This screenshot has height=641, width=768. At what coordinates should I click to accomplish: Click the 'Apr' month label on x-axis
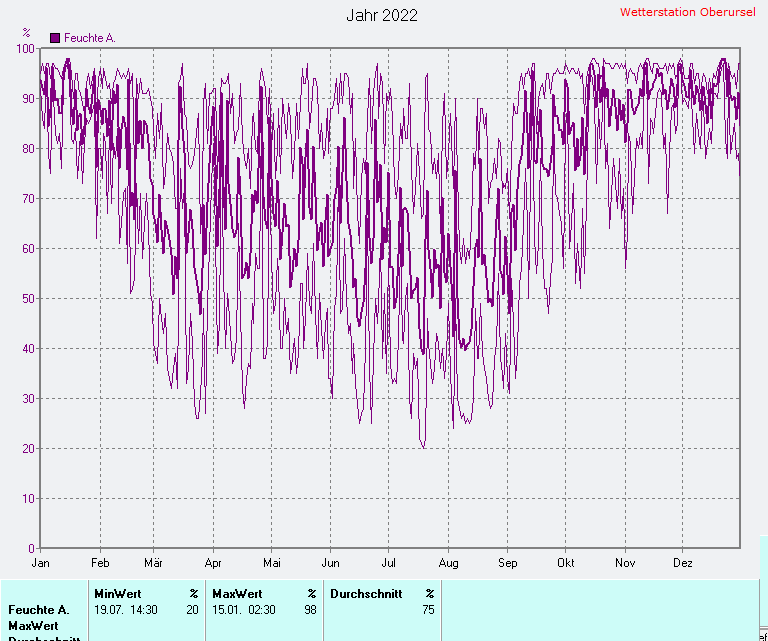[x=213, y=563]
